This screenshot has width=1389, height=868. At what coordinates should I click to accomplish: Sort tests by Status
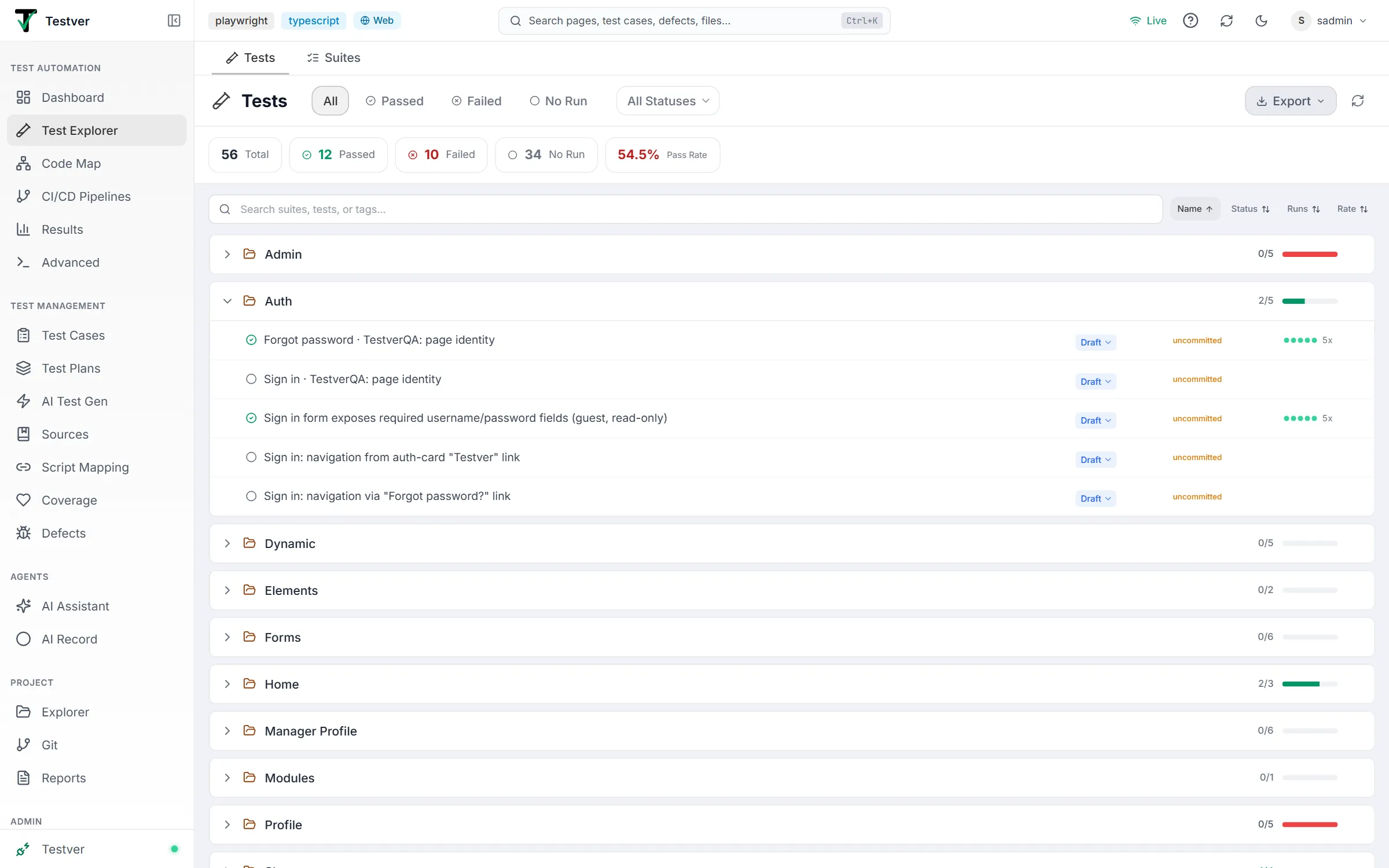[1250, 209]
